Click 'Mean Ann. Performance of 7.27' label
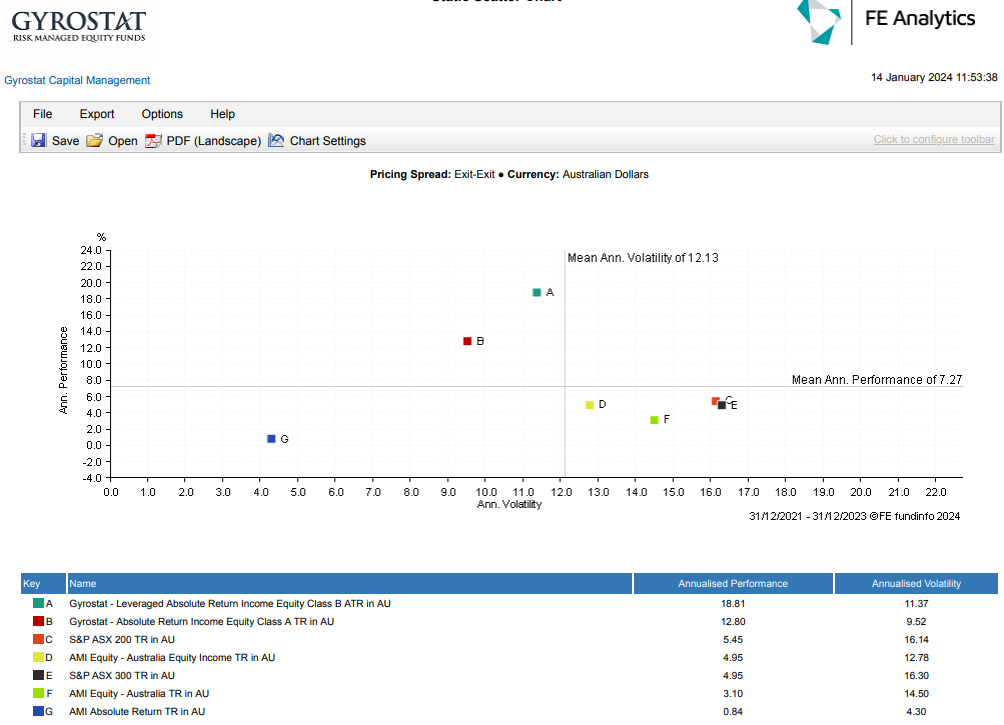1004x725 pixels. click(877, 380)
